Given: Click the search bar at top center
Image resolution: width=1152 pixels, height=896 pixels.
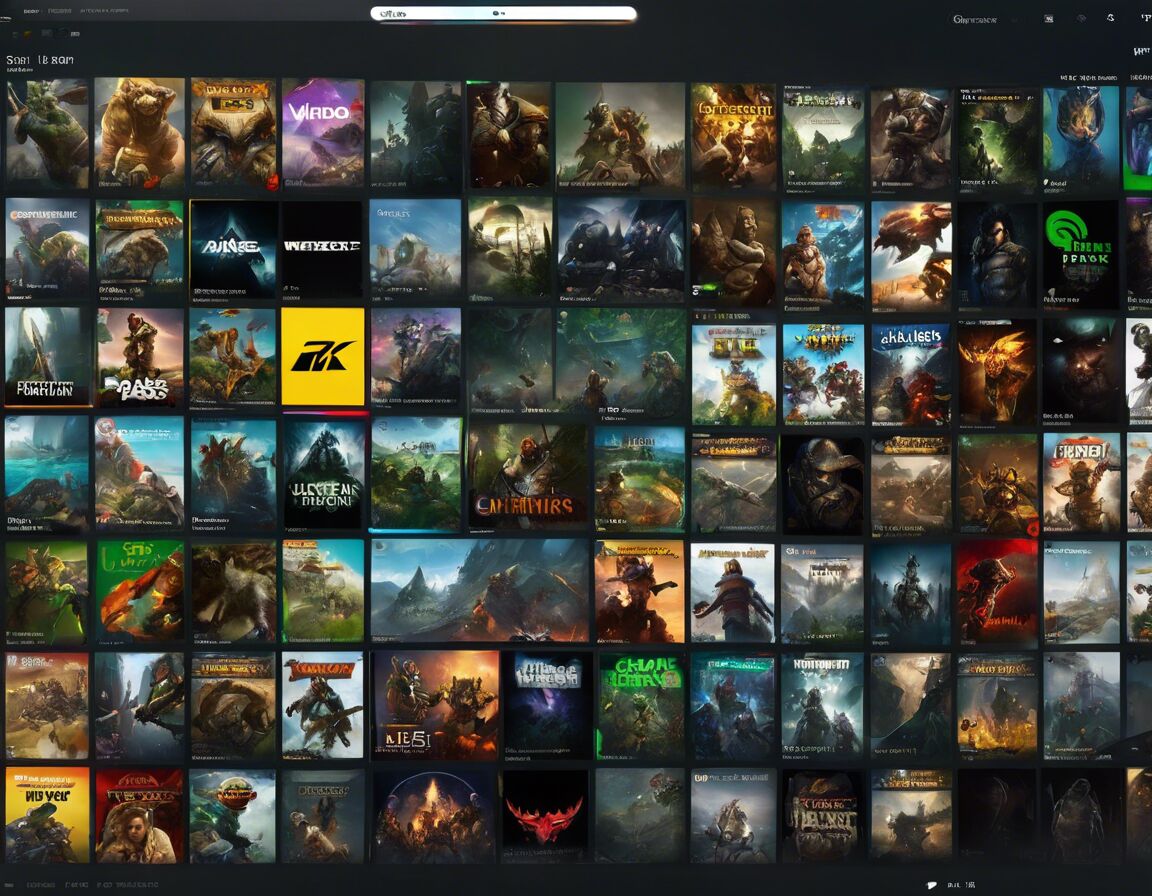Looking at the screenshot, I should pos(503,14).
